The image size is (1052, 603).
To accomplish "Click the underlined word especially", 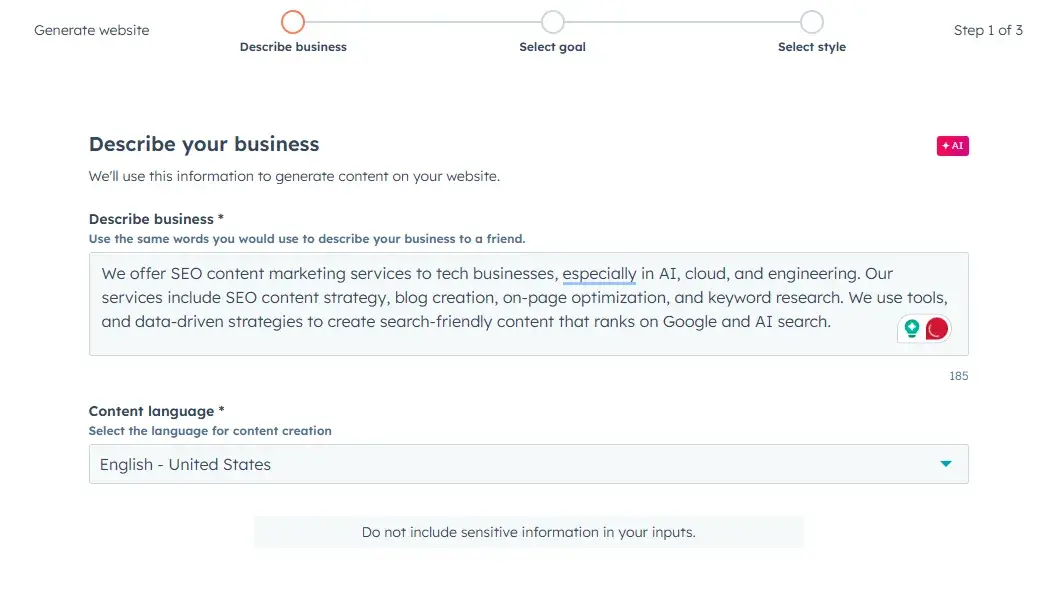I will point(599,273).
